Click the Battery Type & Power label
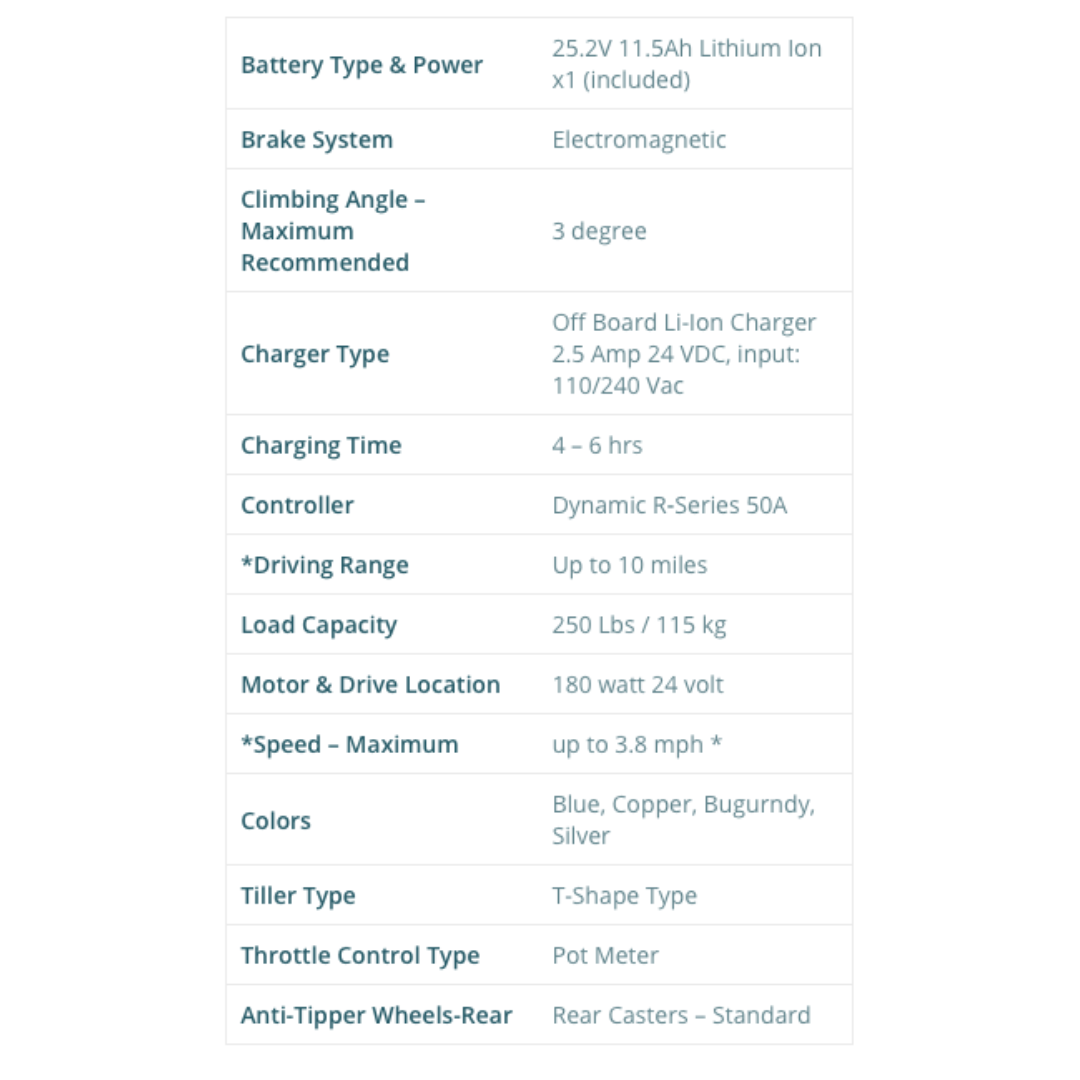The width and height of the screenshot is (1080, 1080). click(x=361, y=66)
